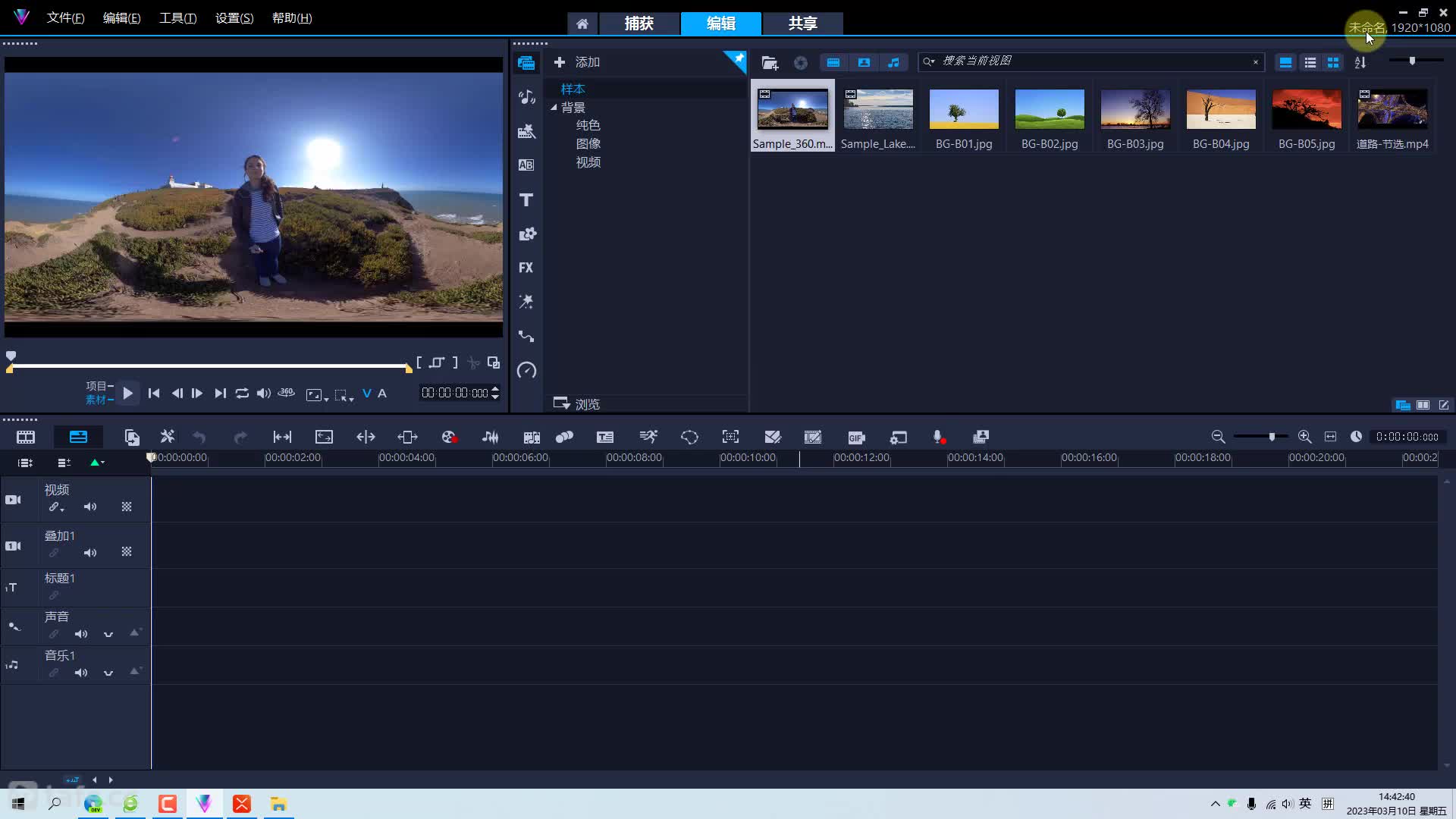
Task: Click the Undo arrow in timeline toolbar
Action: [199, 438]
